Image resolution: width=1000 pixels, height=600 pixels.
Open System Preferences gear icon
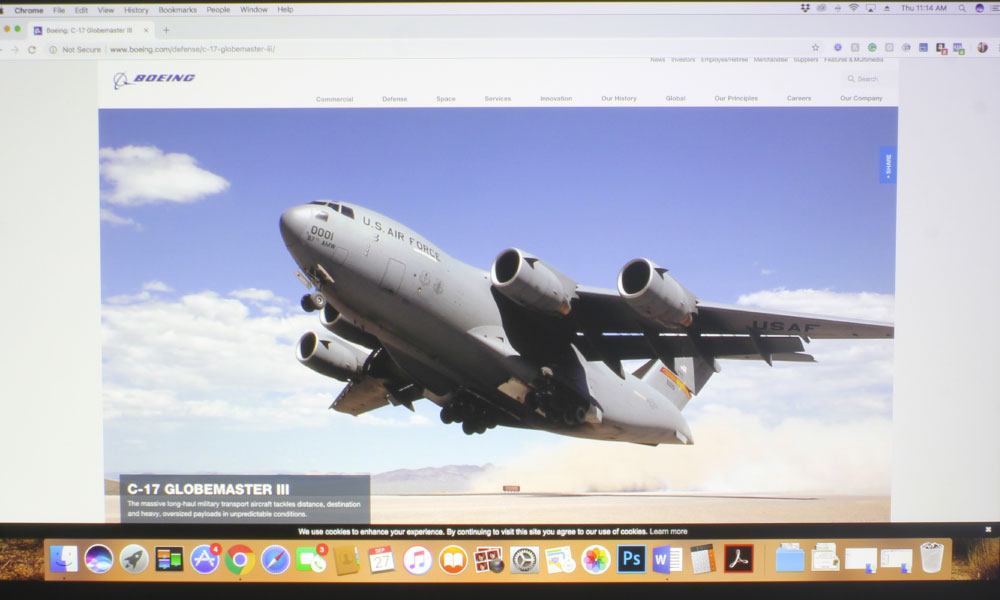pyautogui.click(x=524, y=560)
